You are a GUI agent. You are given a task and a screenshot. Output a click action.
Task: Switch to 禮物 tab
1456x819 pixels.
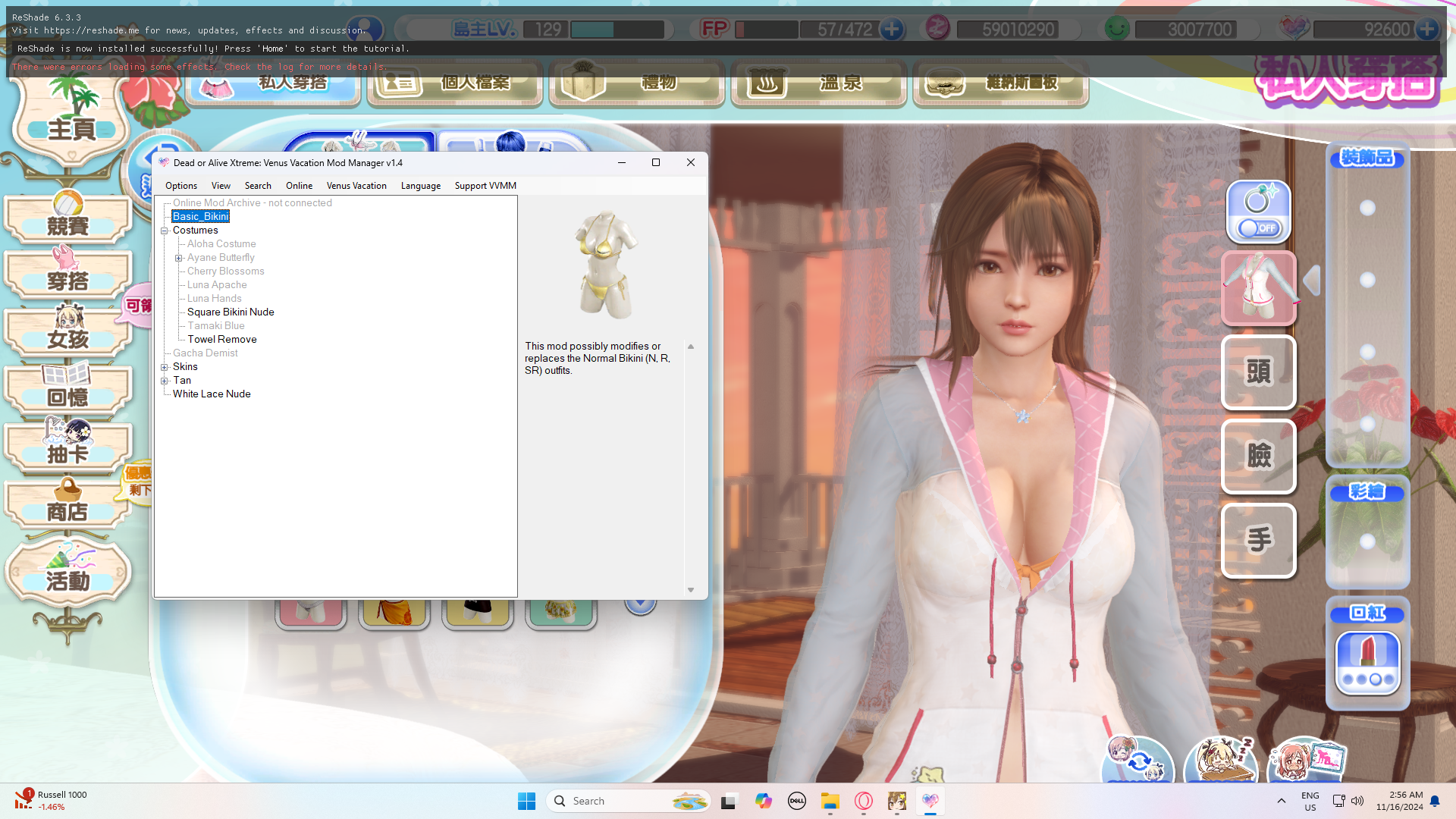tap(637, 83)
